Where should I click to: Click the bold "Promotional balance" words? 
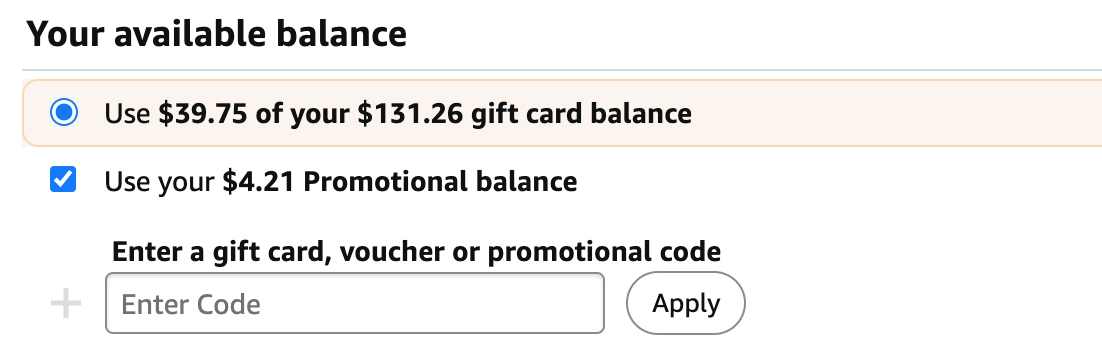pyautogui.click(x=440, y=181)
